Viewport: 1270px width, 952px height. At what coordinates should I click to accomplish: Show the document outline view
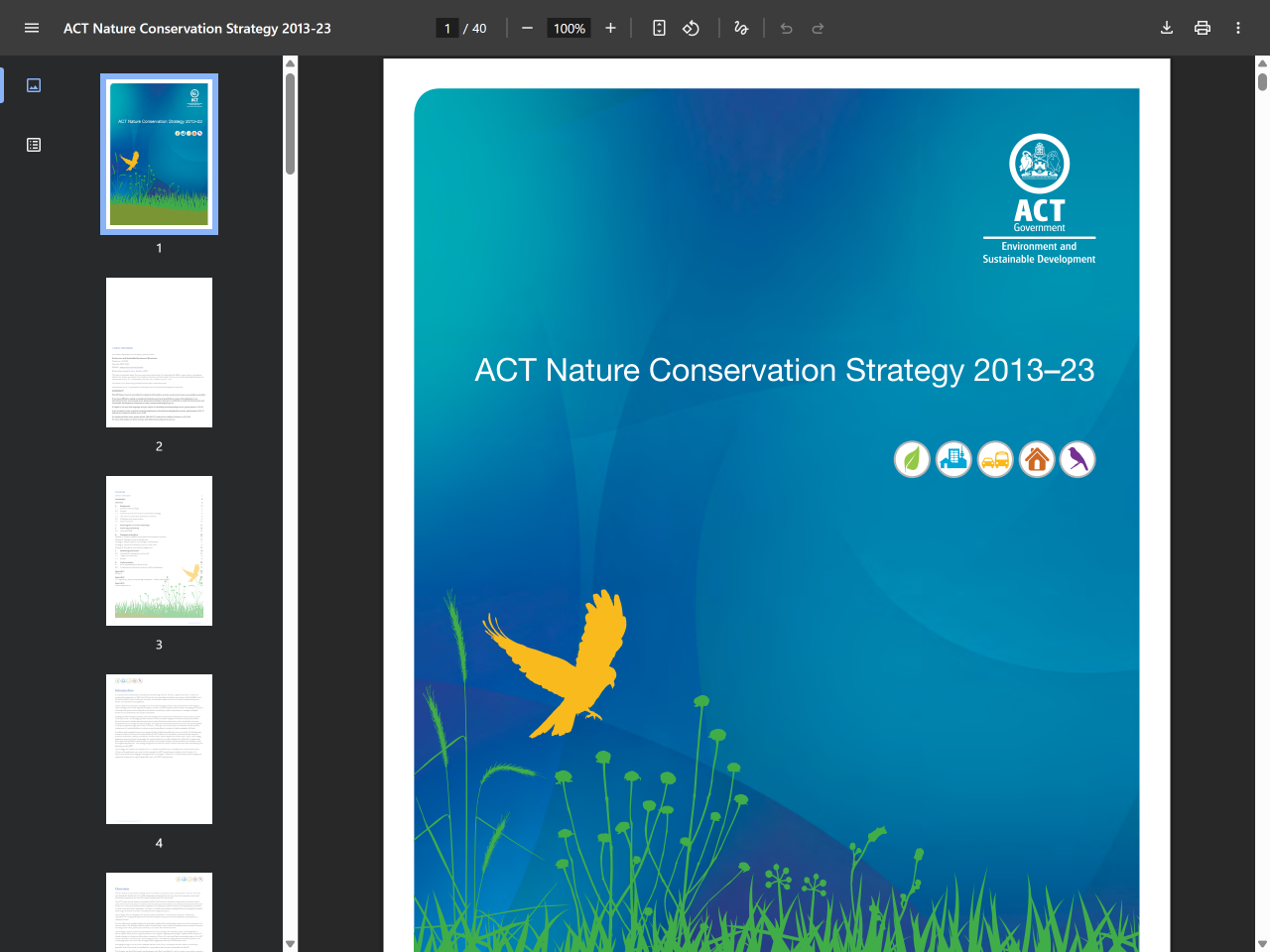(34, 145)
